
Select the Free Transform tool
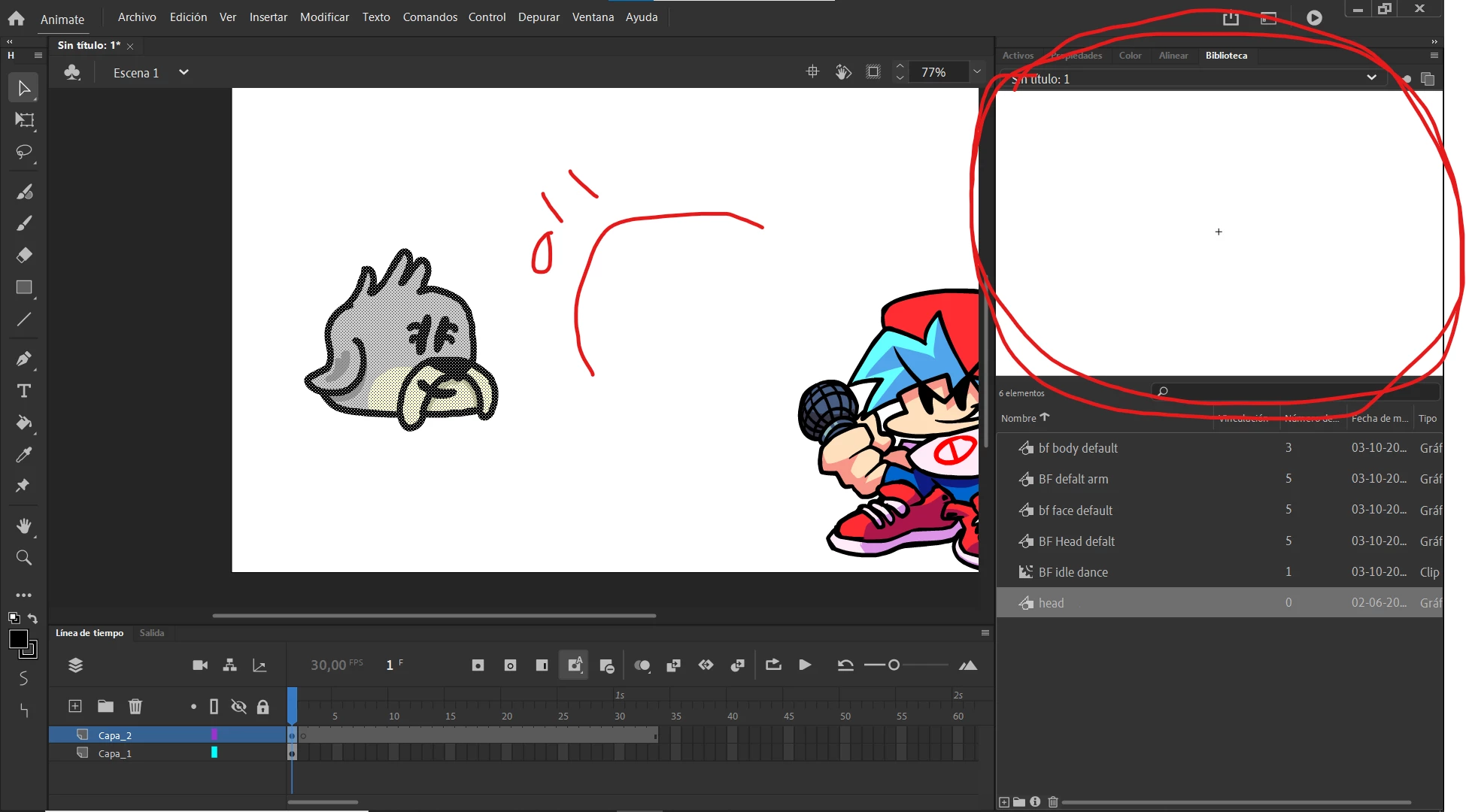click(x=24, y=120)
